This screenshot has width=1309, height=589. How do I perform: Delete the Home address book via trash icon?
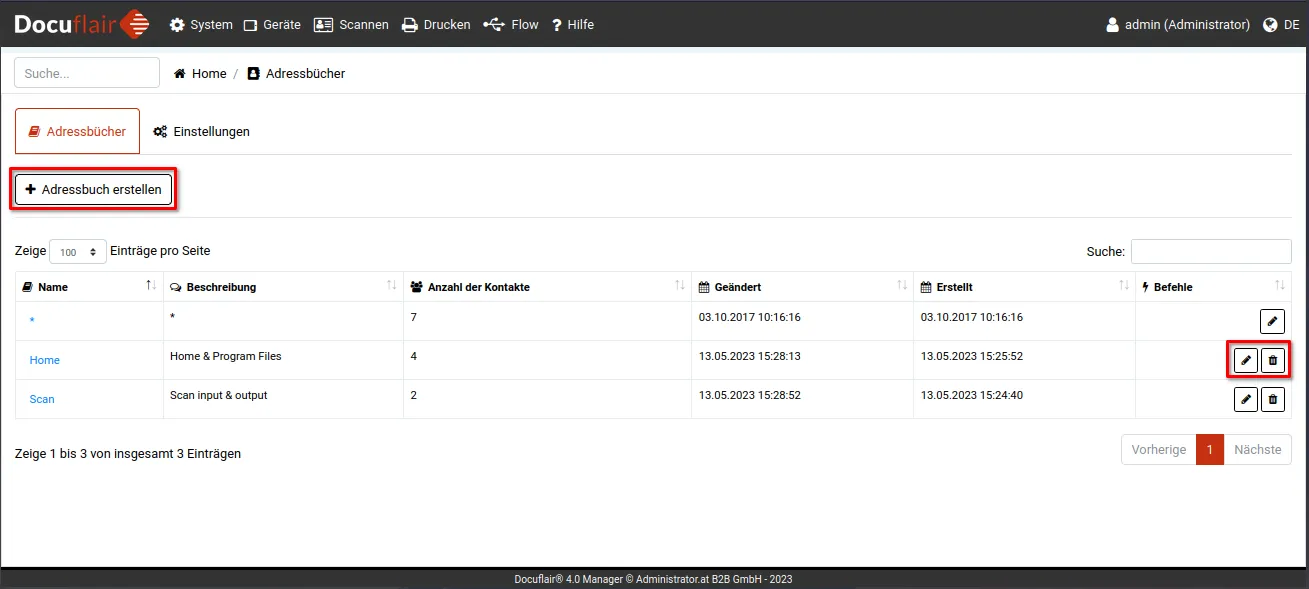point(1272,360)
